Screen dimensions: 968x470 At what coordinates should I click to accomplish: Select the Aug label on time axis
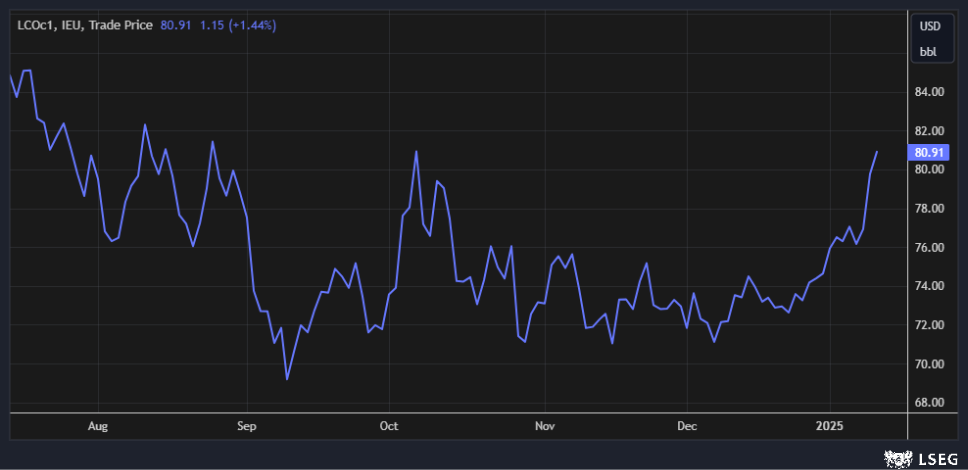pyautogui.click(x=97, y=426)
